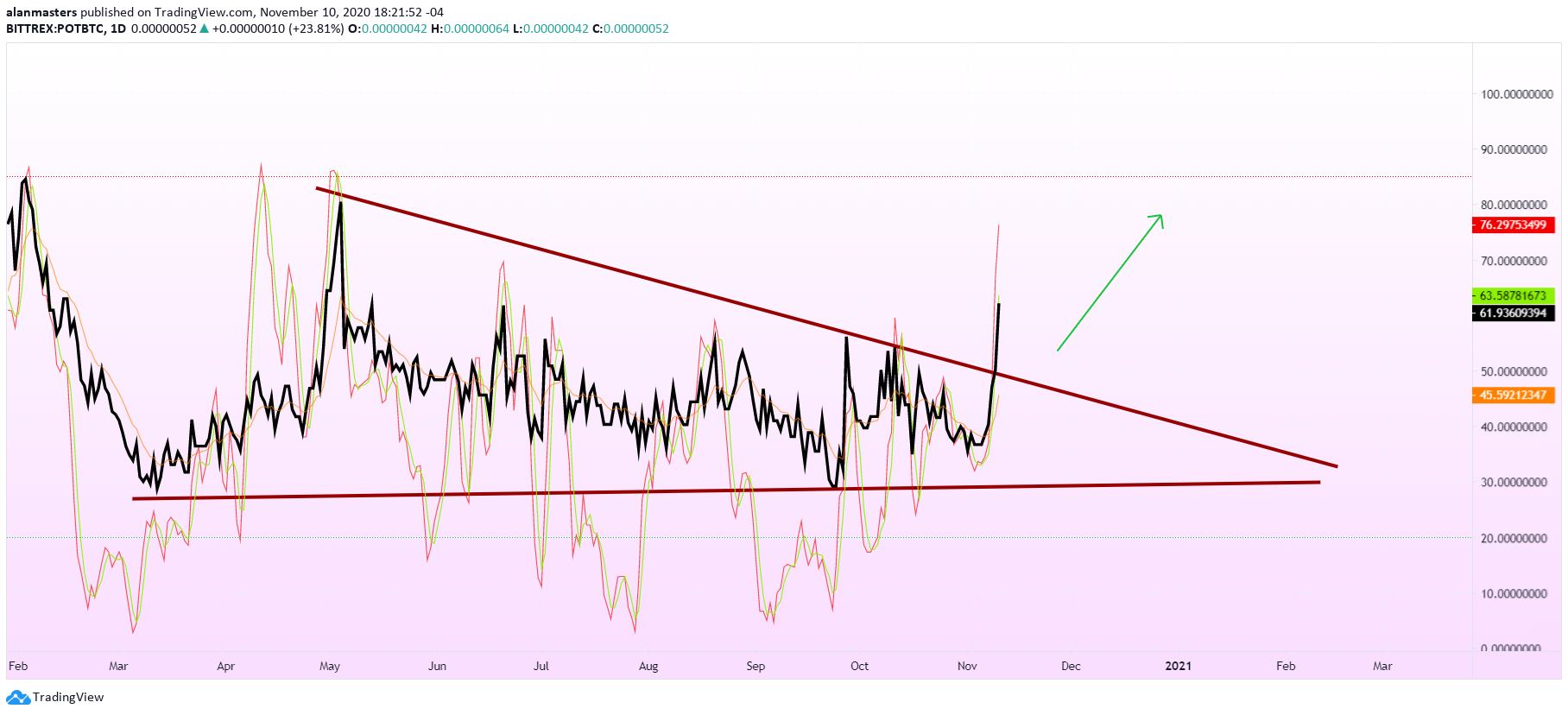Click the Oct label on time axis
1568x715 pixels.
coord(859,666)
